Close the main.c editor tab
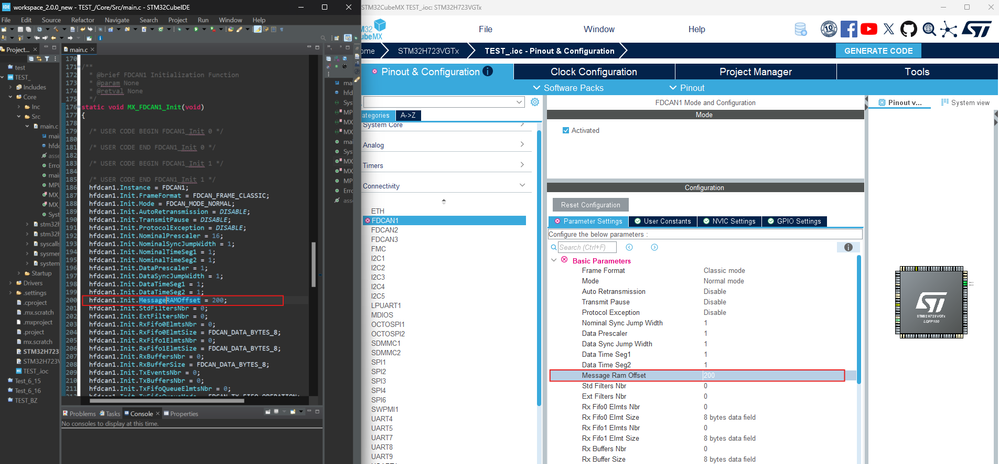 [92, 50]
